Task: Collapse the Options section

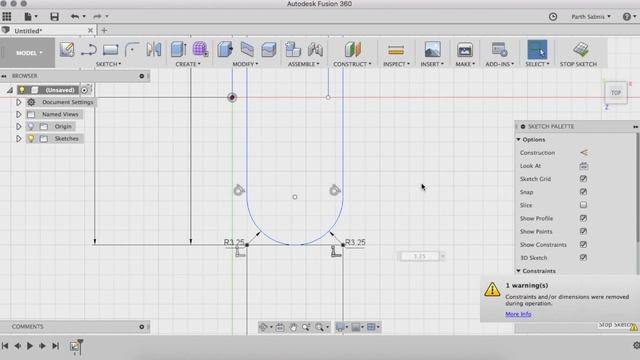Action: click(519, 140)
